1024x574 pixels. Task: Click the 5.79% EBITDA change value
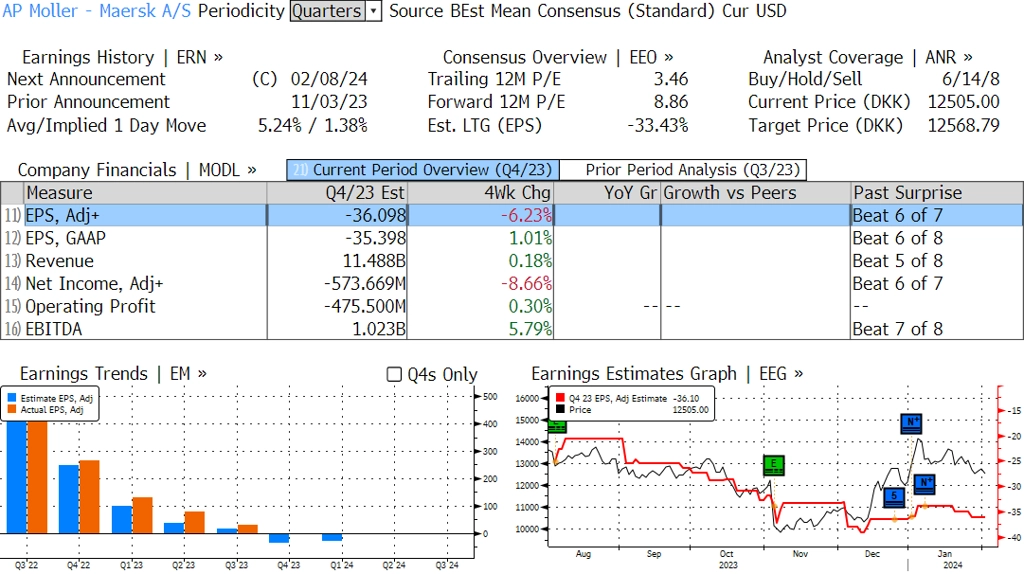tap(530, 329)
